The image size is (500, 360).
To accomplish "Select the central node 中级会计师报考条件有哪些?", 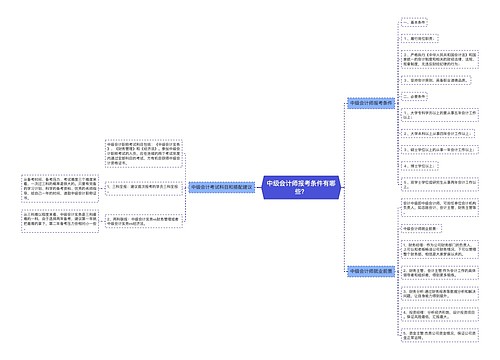I will click(301, 187).
